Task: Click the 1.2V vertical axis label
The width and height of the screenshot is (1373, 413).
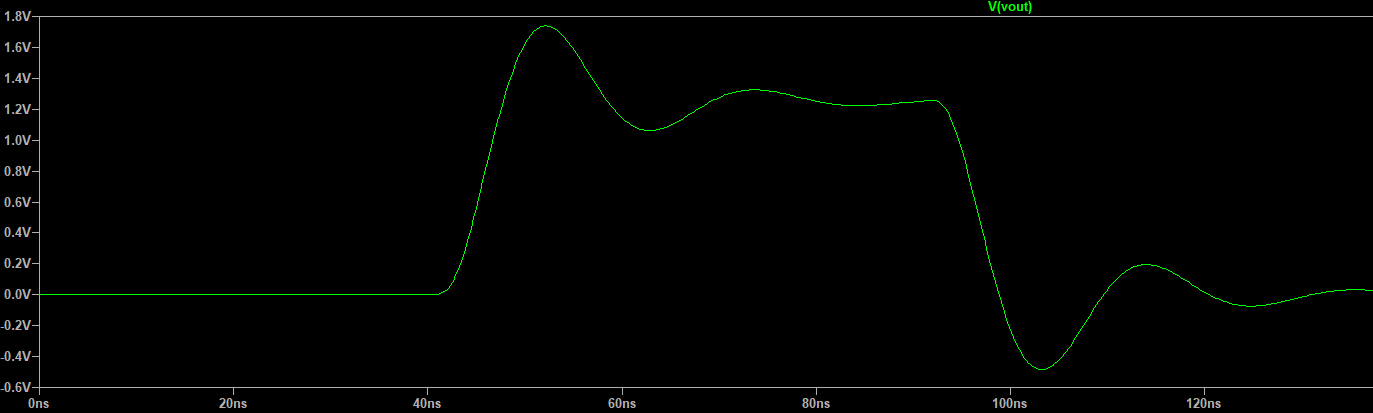Action: tap(19, 109)
